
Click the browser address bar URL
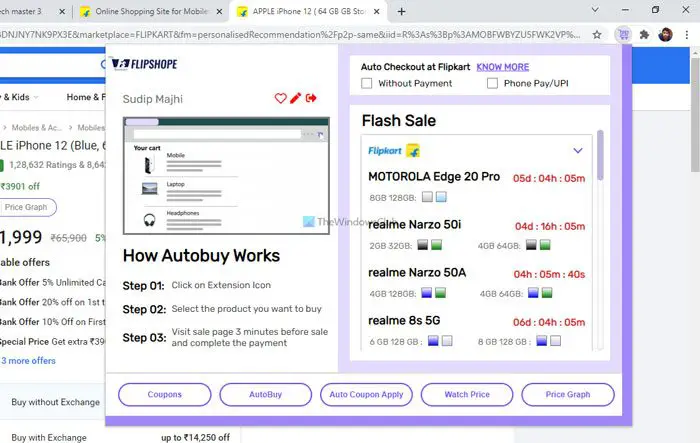tap(290, 34)
